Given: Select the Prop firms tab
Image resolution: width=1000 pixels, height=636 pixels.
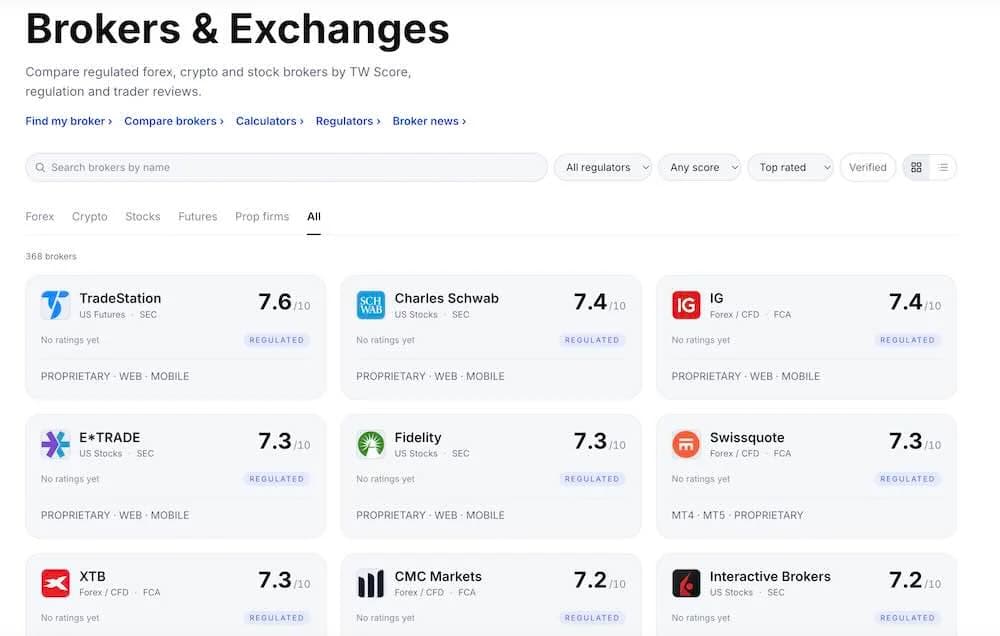Looking at the screenshot, I should pos(261,216).
